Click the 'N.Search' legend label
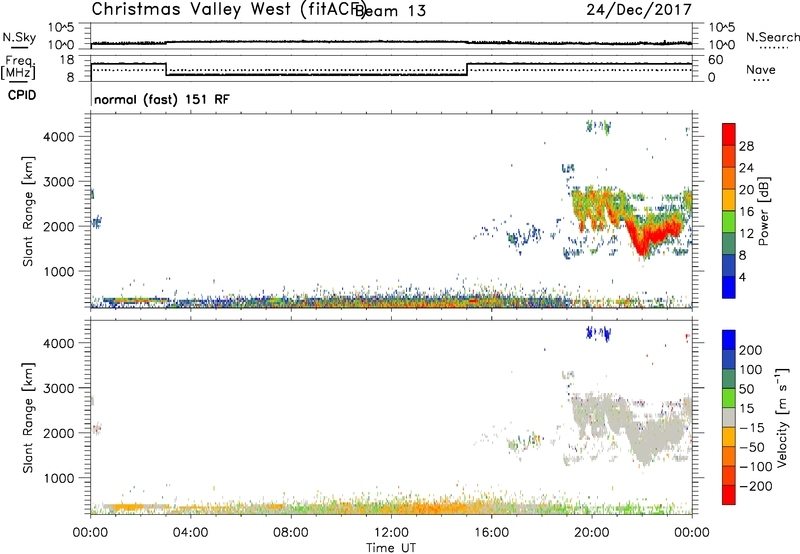Image resolution: width=800 pixels, height=554 pixels. pos(773,37)
